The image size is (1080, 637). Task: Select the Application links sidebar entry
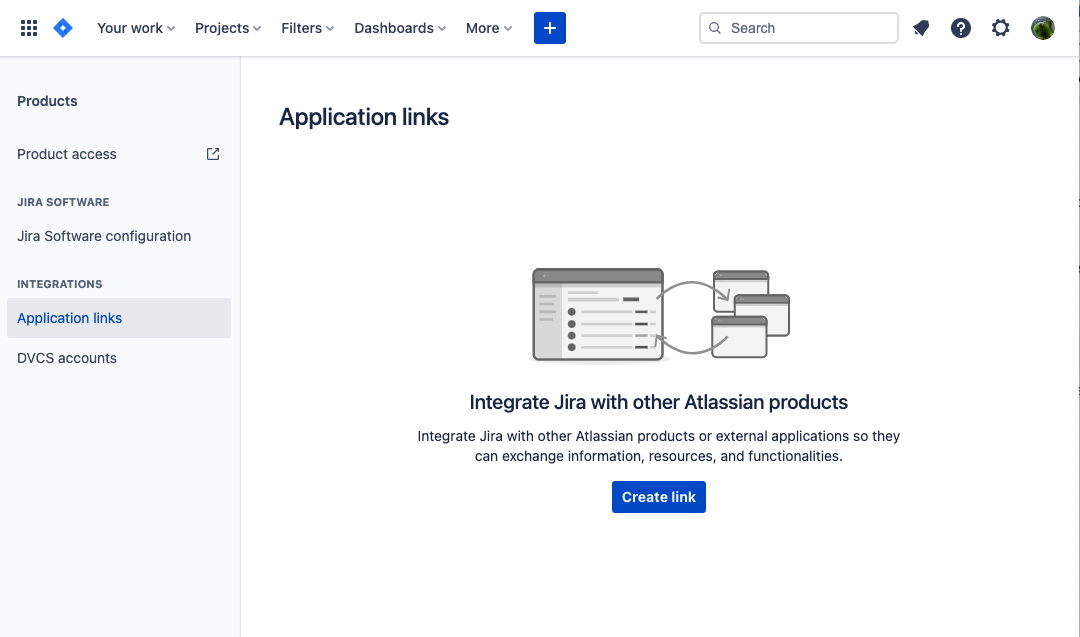(69, 317)
